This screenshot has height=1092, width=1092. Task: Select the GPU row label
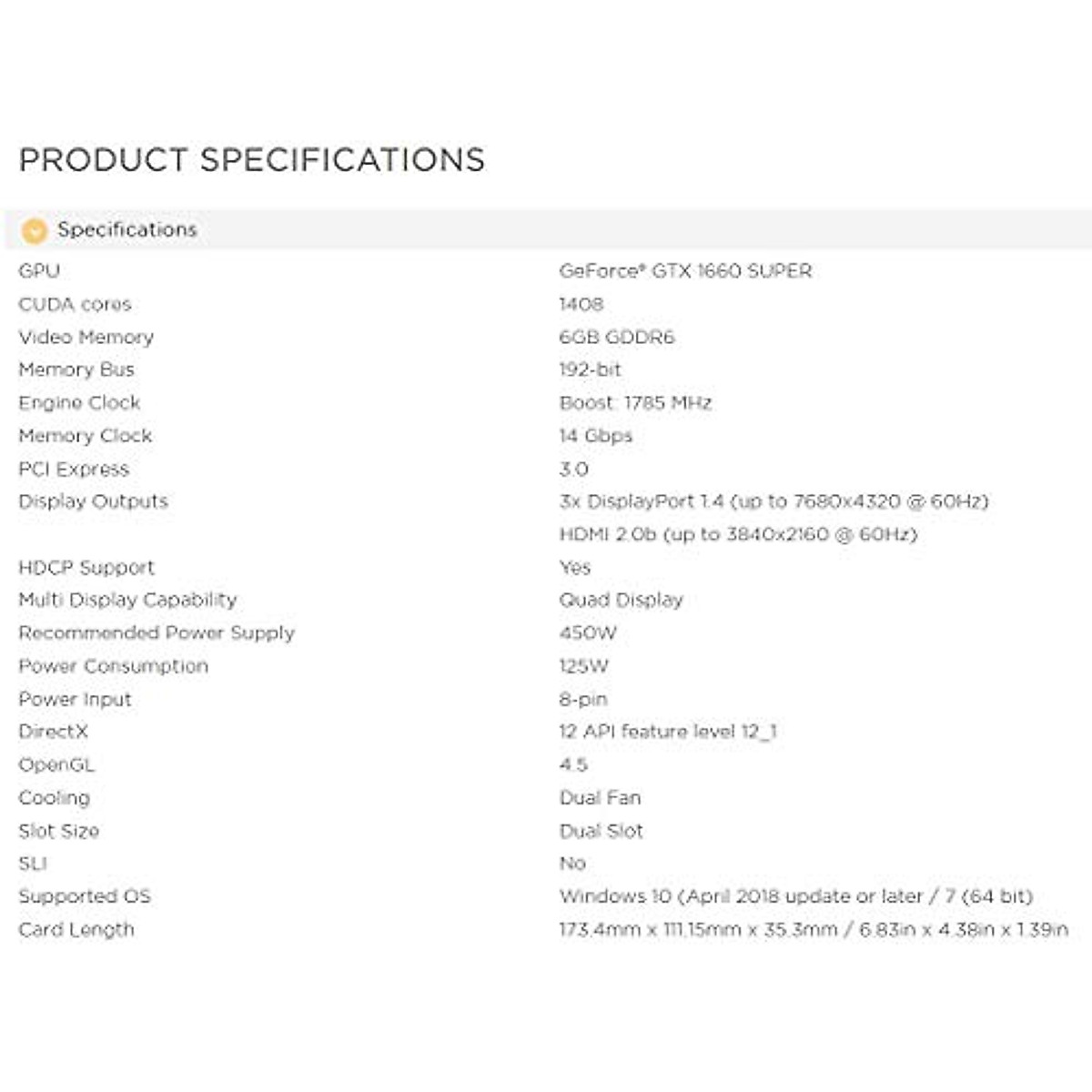[x=39, y=271]
